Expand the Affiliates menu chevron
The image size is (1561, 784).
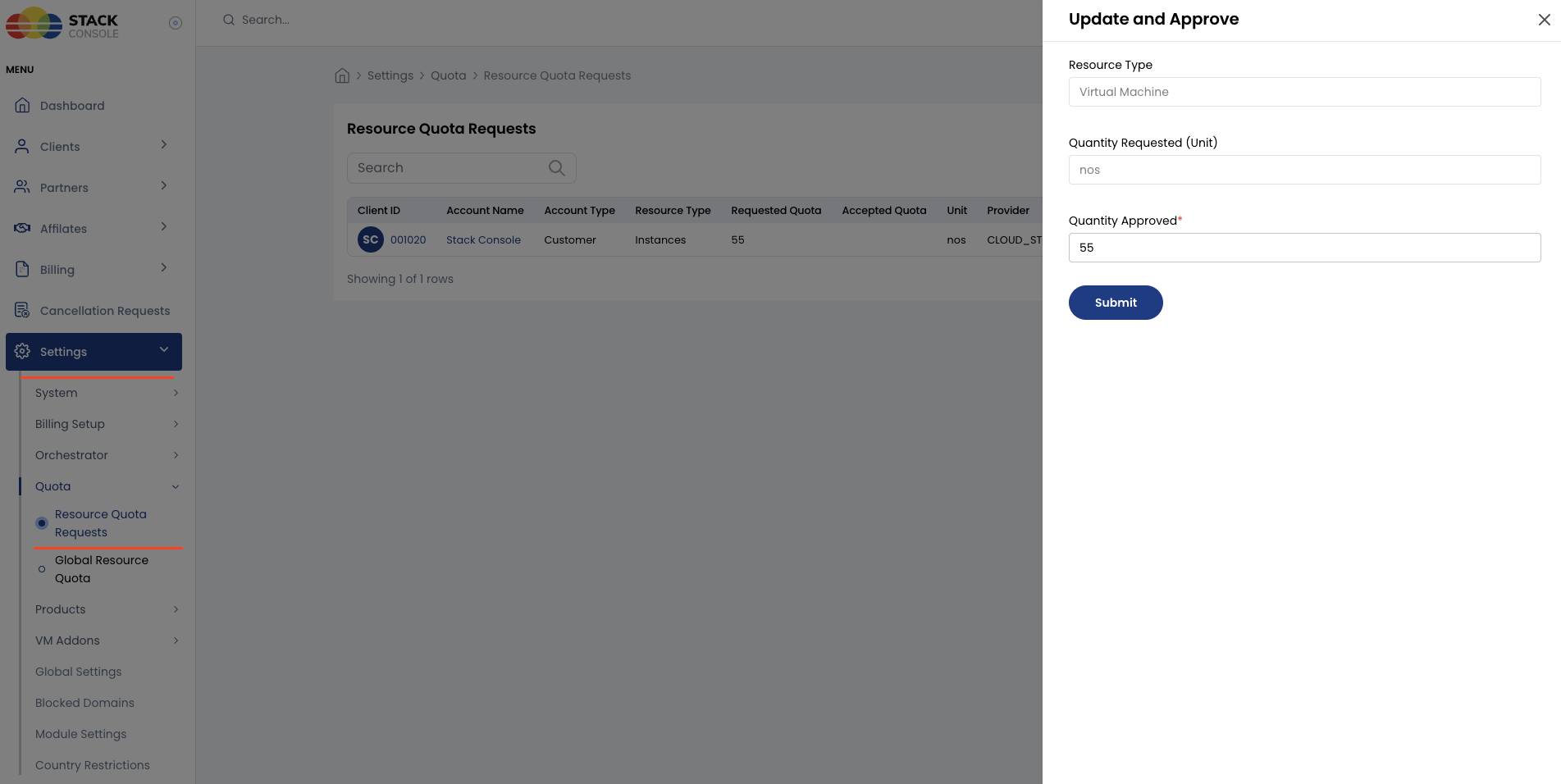pyautogui.click(x=164, y=227)
